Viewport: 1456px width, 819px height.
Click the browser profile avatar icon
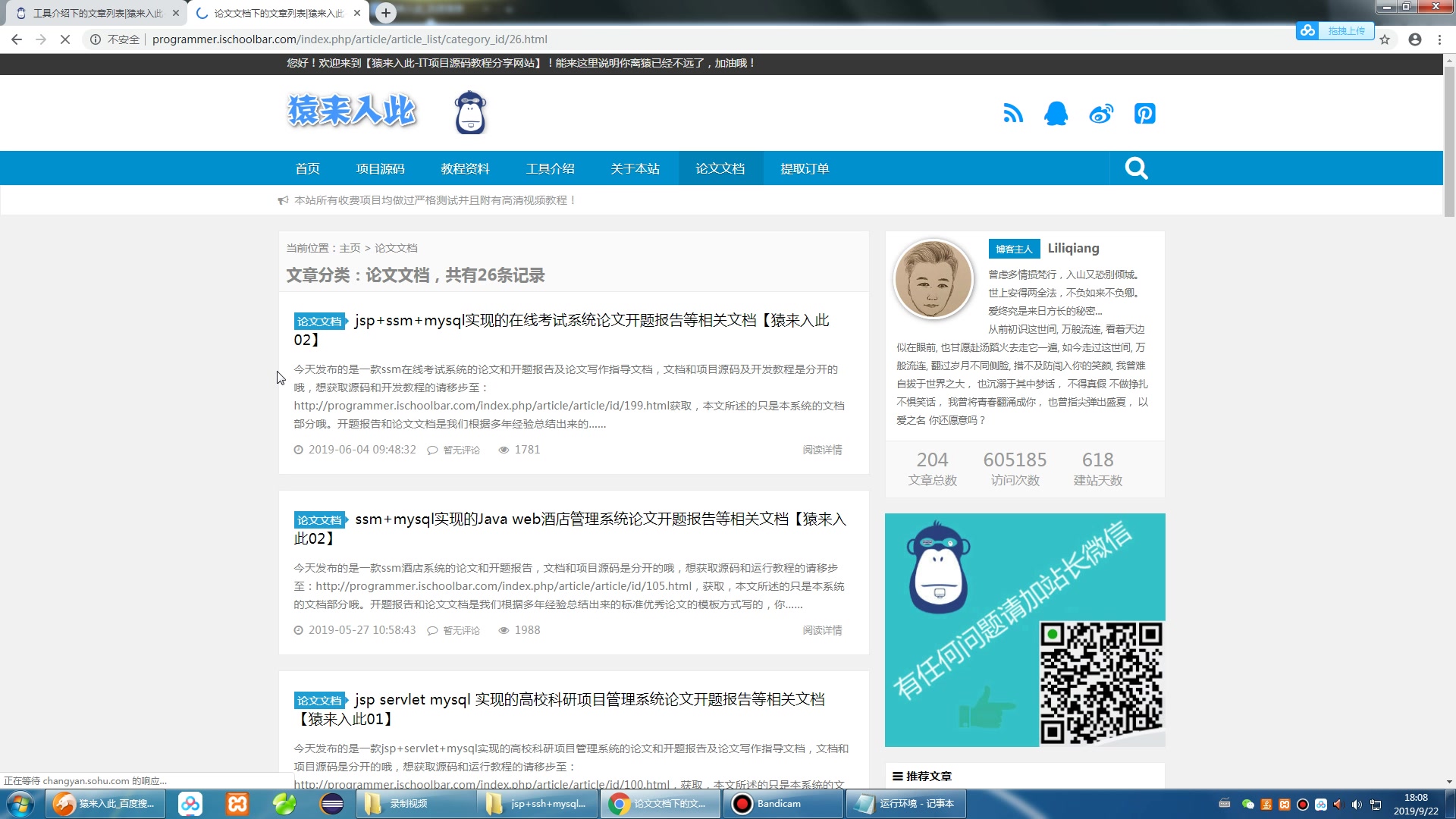(x=1414, y=39)
